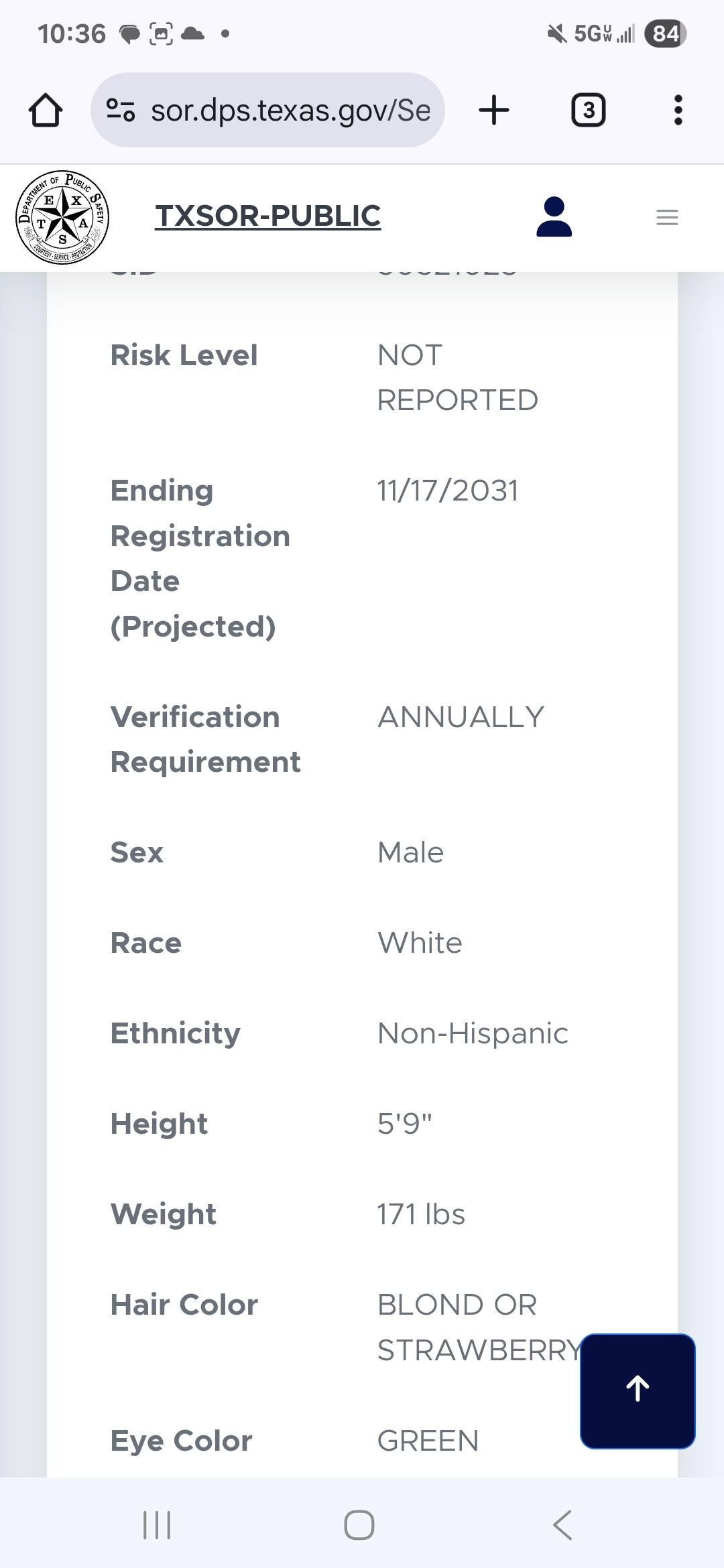
Task: Open the user account profile icon
Action: (554, 216)
